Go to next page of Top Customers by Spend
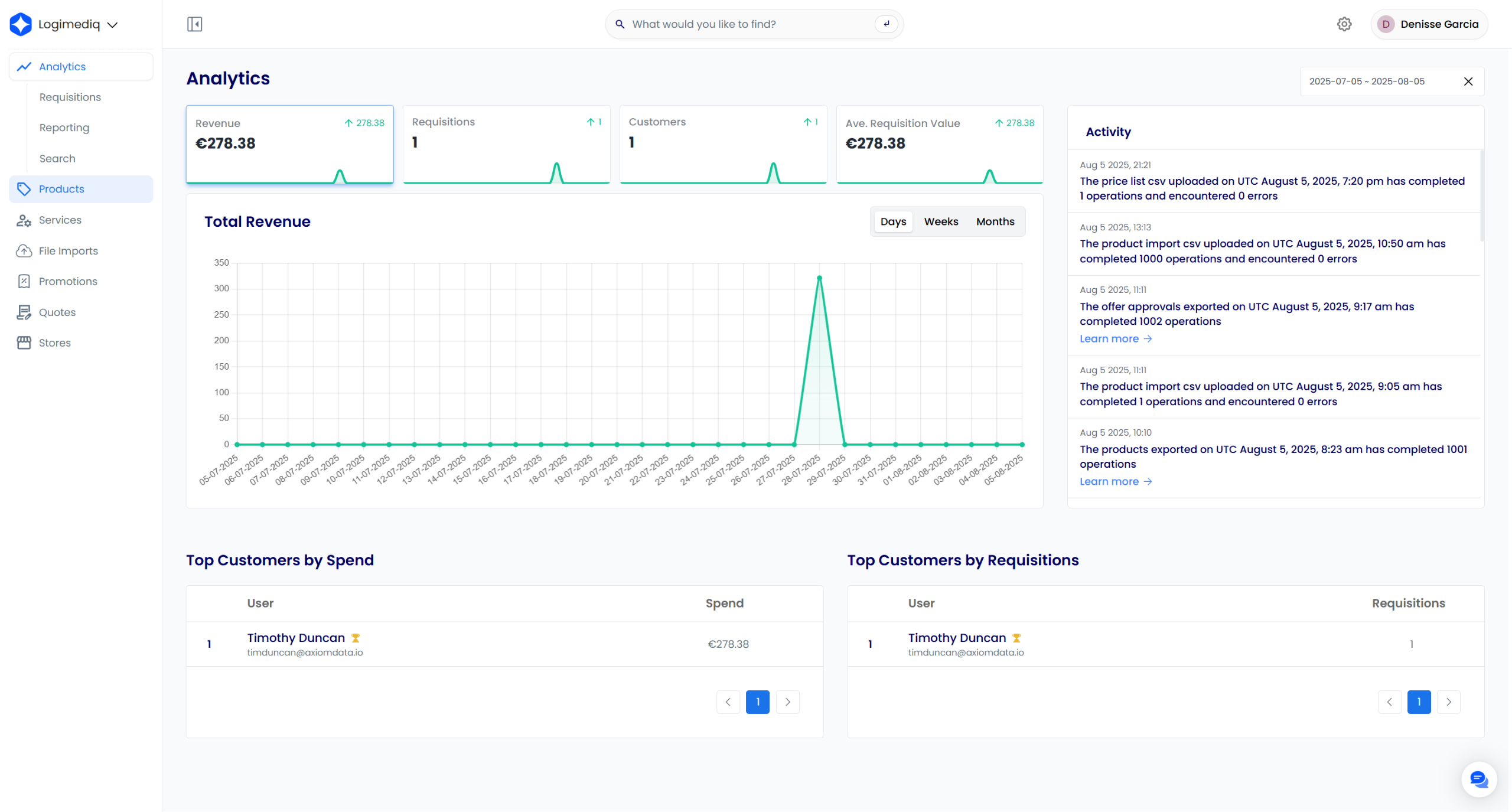The height and width of the screenshot is (812, 1512). pos(787,702)
